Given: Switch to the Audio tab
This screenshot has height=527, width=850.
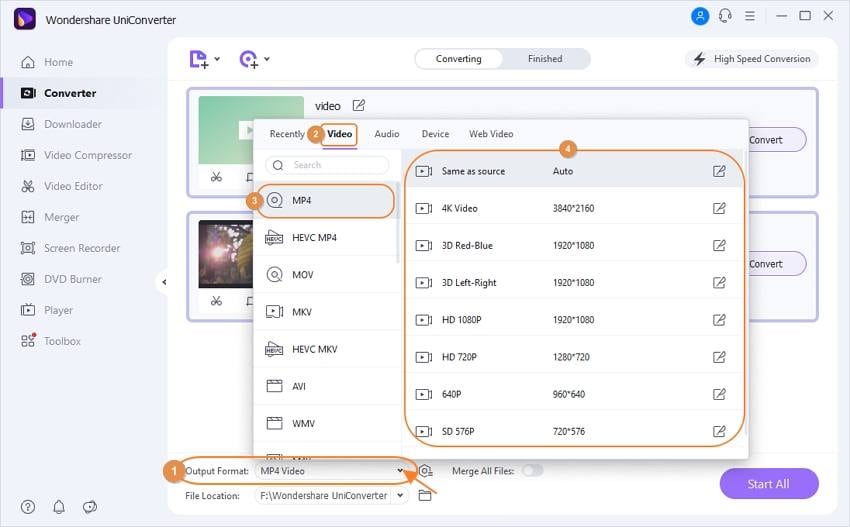Looking at the screenshot, I should 387,134.
